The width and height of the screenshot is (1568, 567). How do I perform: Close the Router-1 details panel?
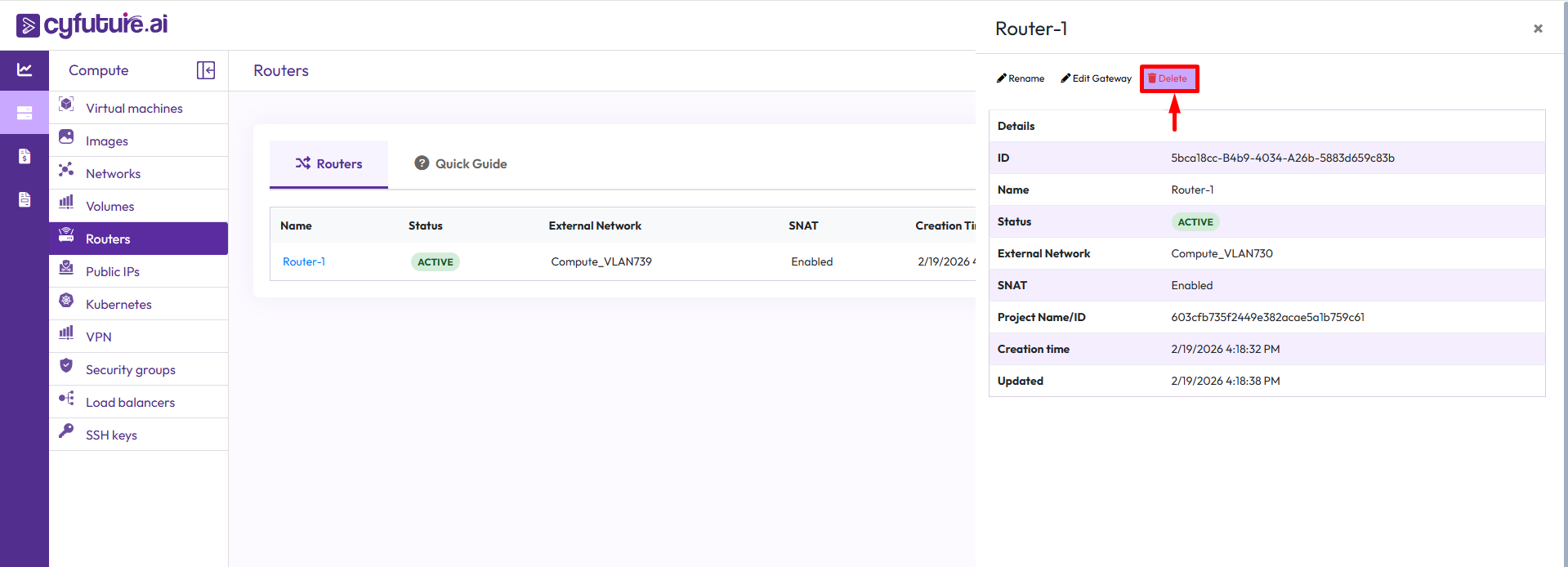pos(1538,29)
